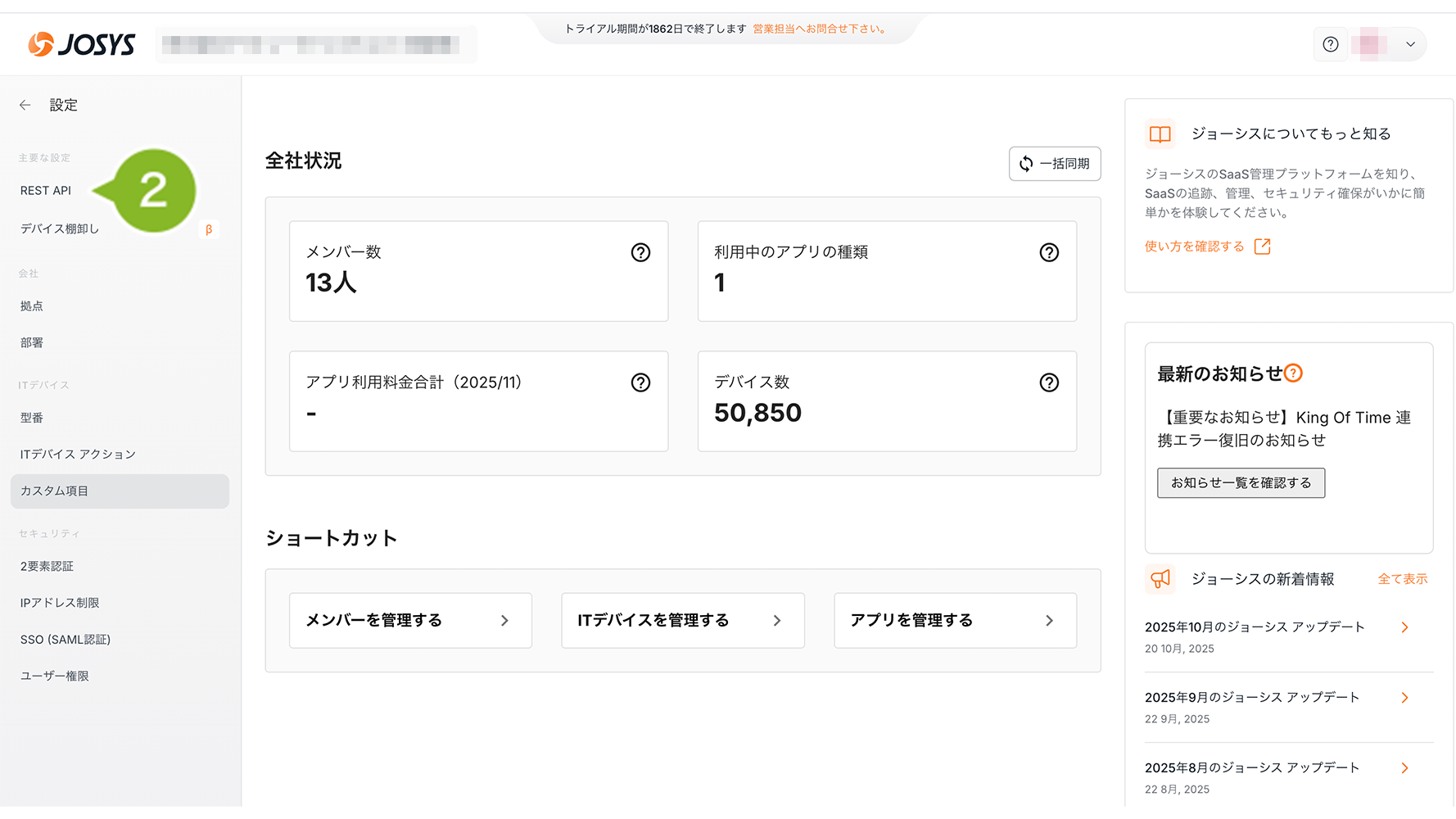
Task: Select REST API in settings sidebar
Action: pos(46,190)
